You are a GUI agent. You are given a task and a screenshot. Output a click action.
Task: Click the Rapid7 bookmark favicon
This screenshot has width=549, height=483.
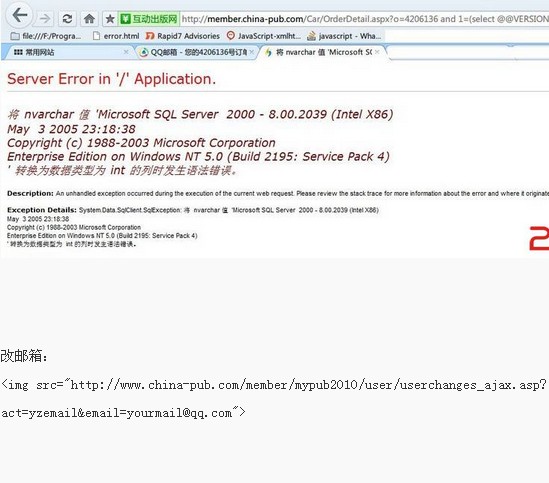pos(150,36)
